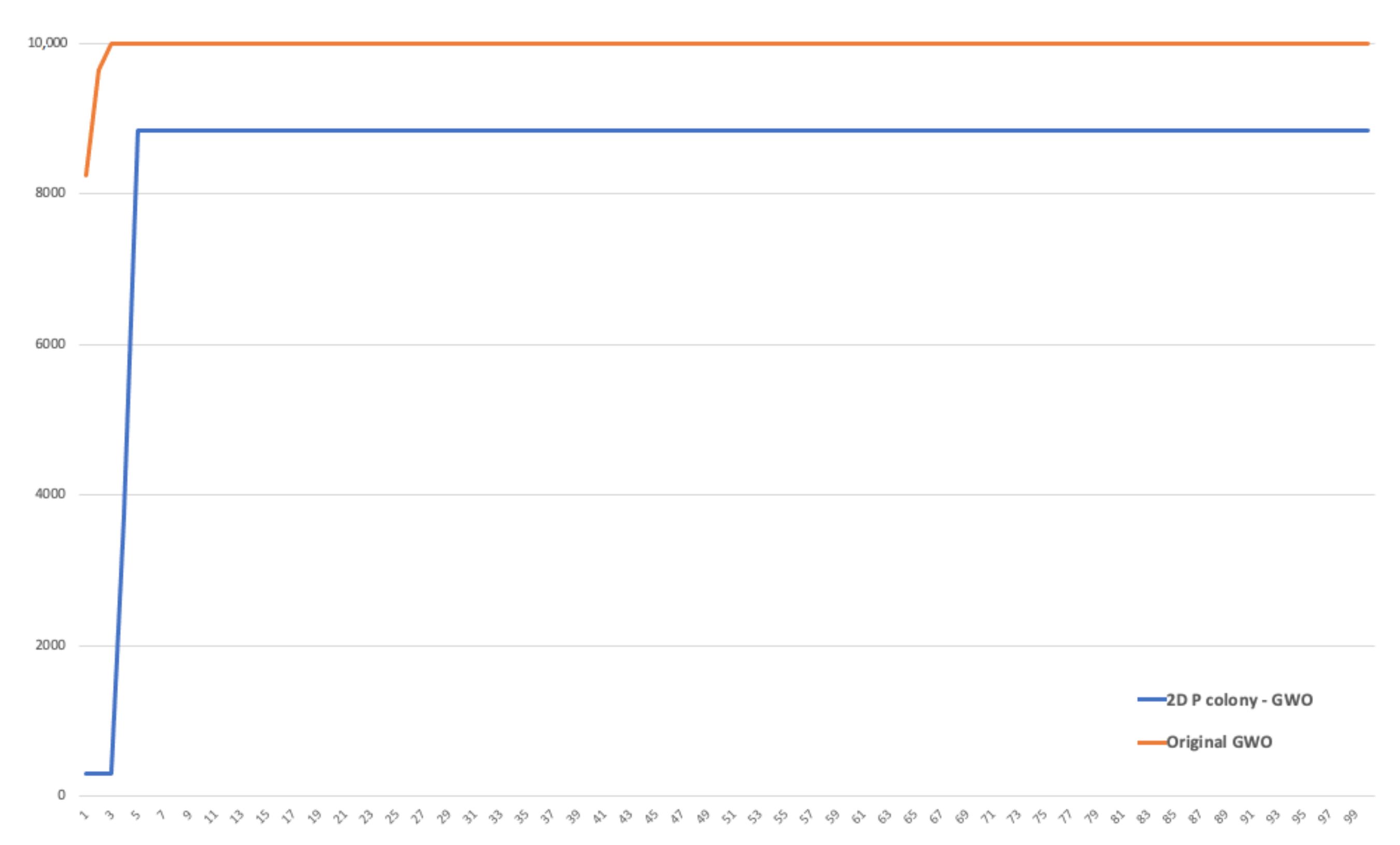This screenshot has width=1400, height=845.
Task: Click the x-axis label 83
Action: [1143, 817]
